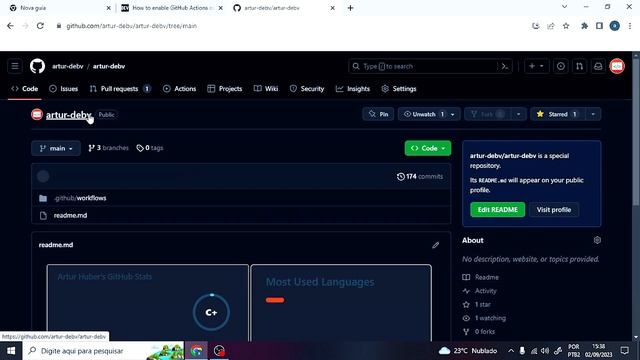View the 0 tags link
Image resolution: width=640 pixels, height=360 pixels.
tap(150, 148)
